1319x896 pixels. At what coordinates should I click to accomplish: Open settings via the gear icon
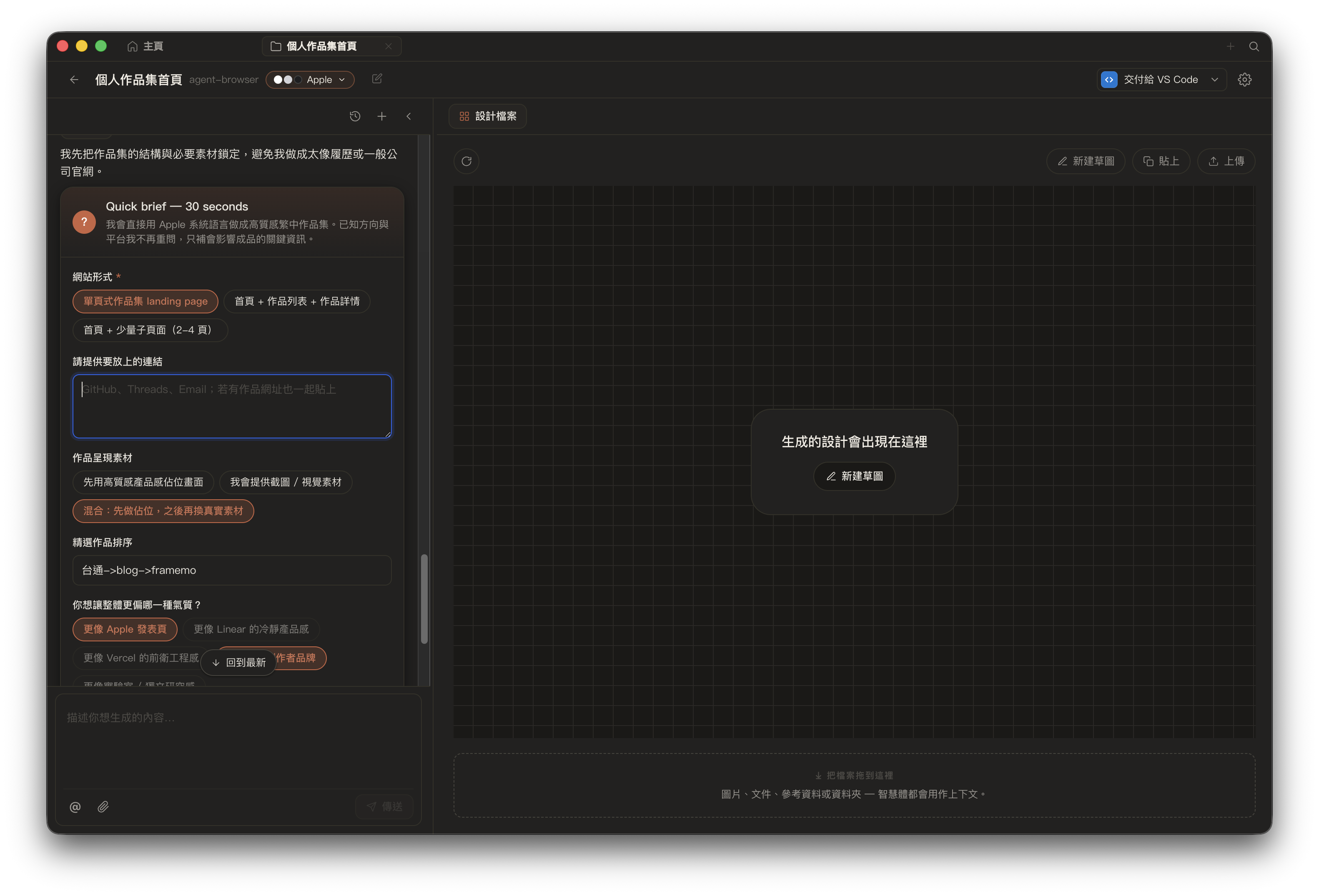[1245, 80]
